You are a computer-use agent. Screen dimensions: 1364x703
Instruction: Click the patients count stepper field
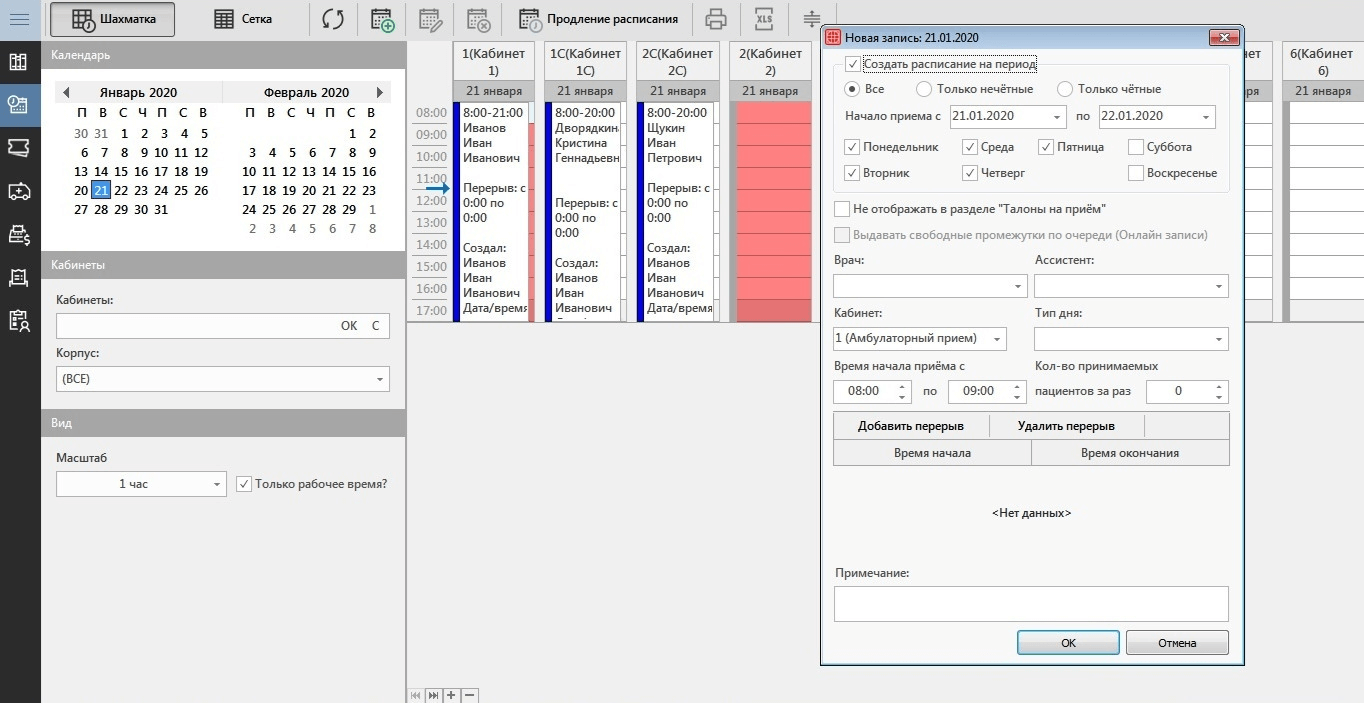(x=1187, y=391)
